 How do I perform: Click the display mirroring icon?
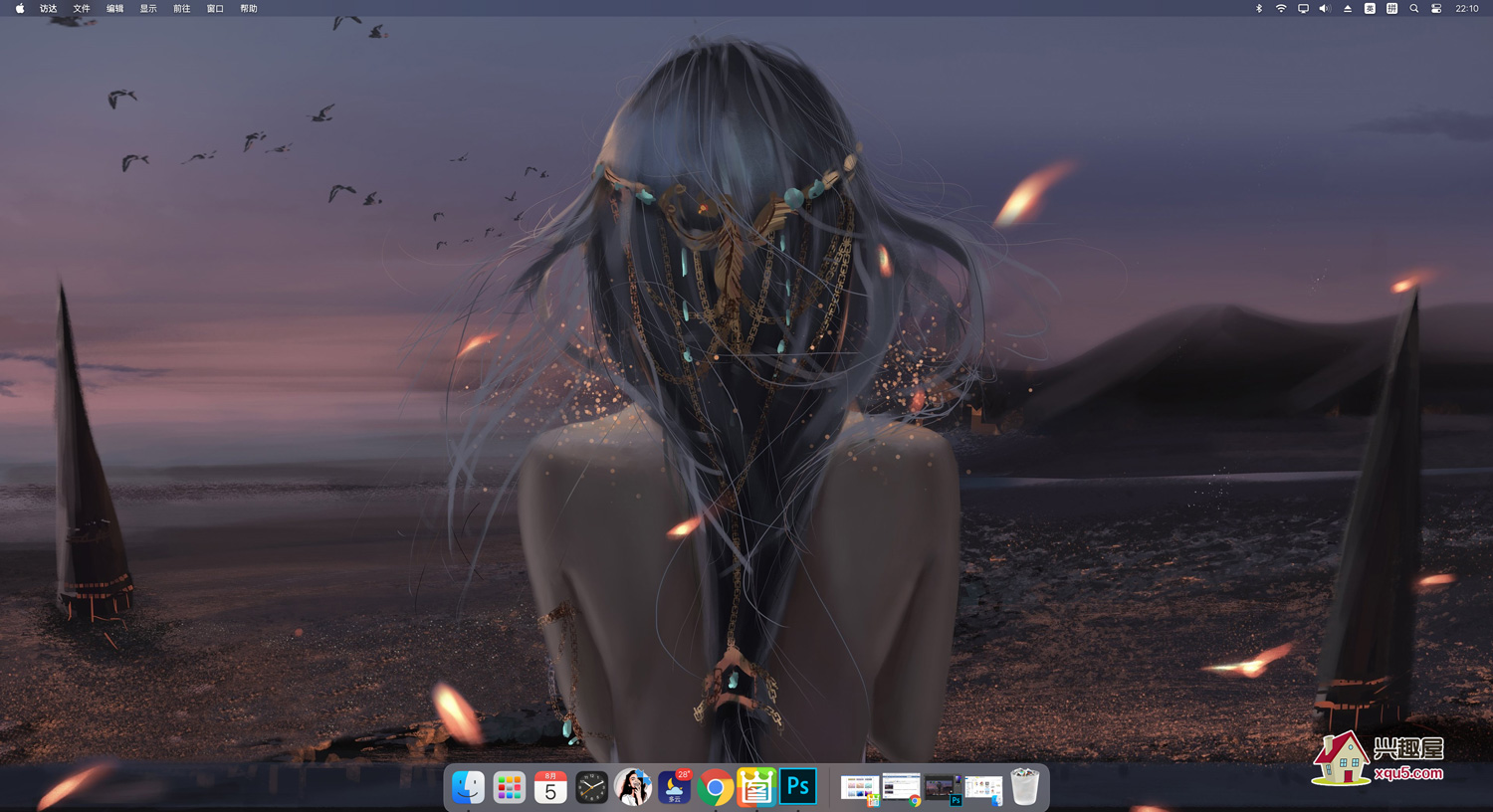1303,8
